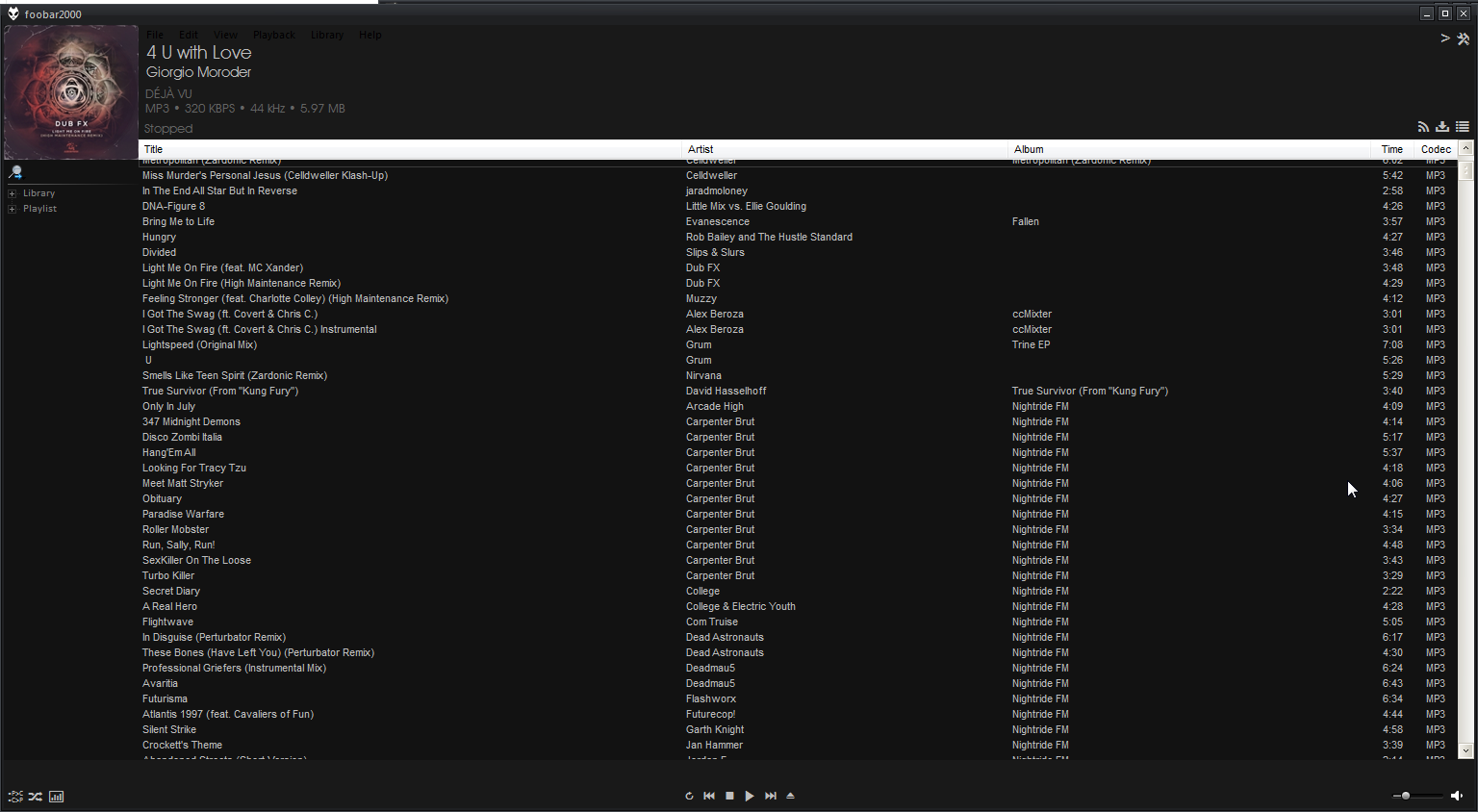Image resolution: width=1478 pixels, height=812 pixels.
Task: Open the View menu
Action: pyautogui.click(x=225, y=35)
